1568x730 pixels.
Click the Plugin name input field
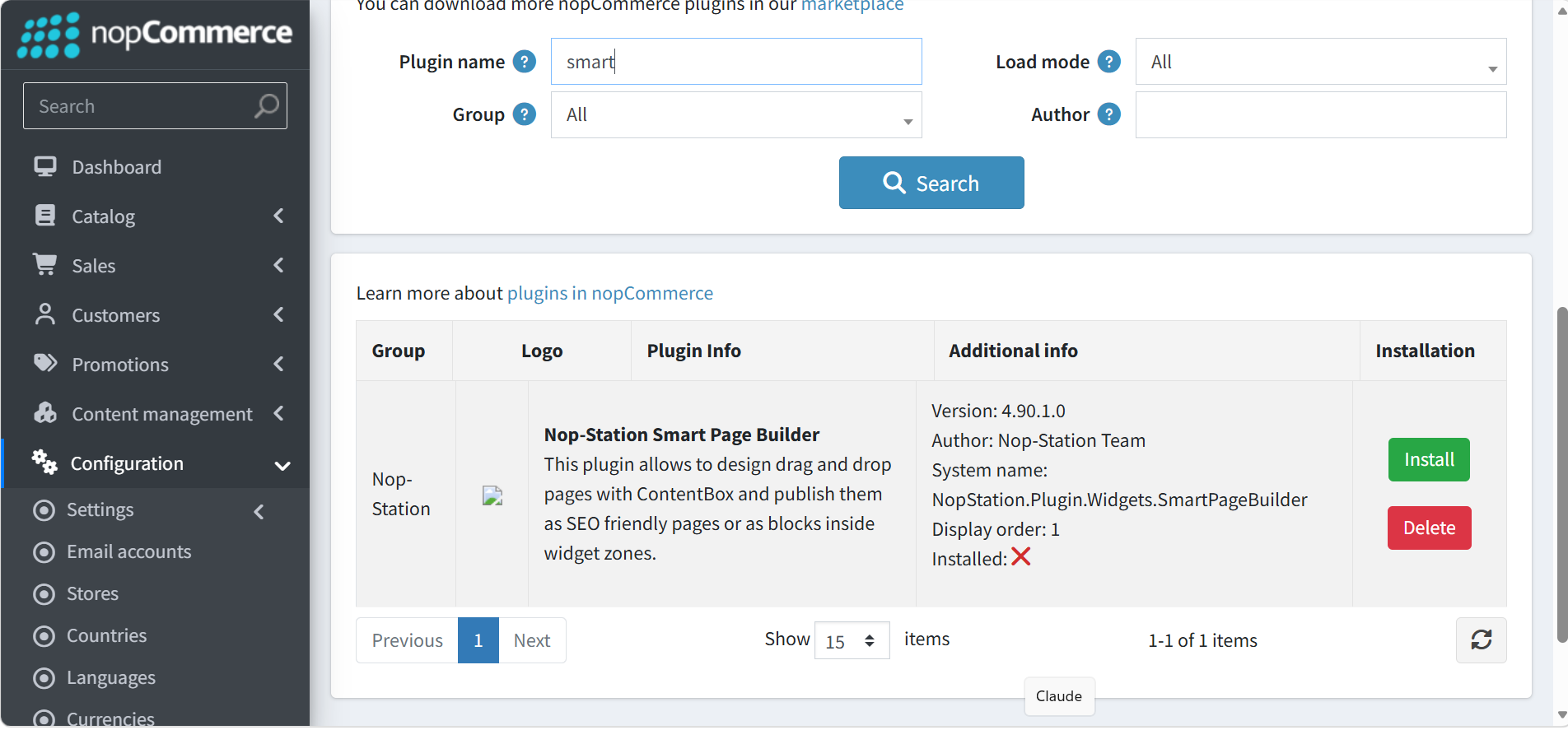(736, 62)
